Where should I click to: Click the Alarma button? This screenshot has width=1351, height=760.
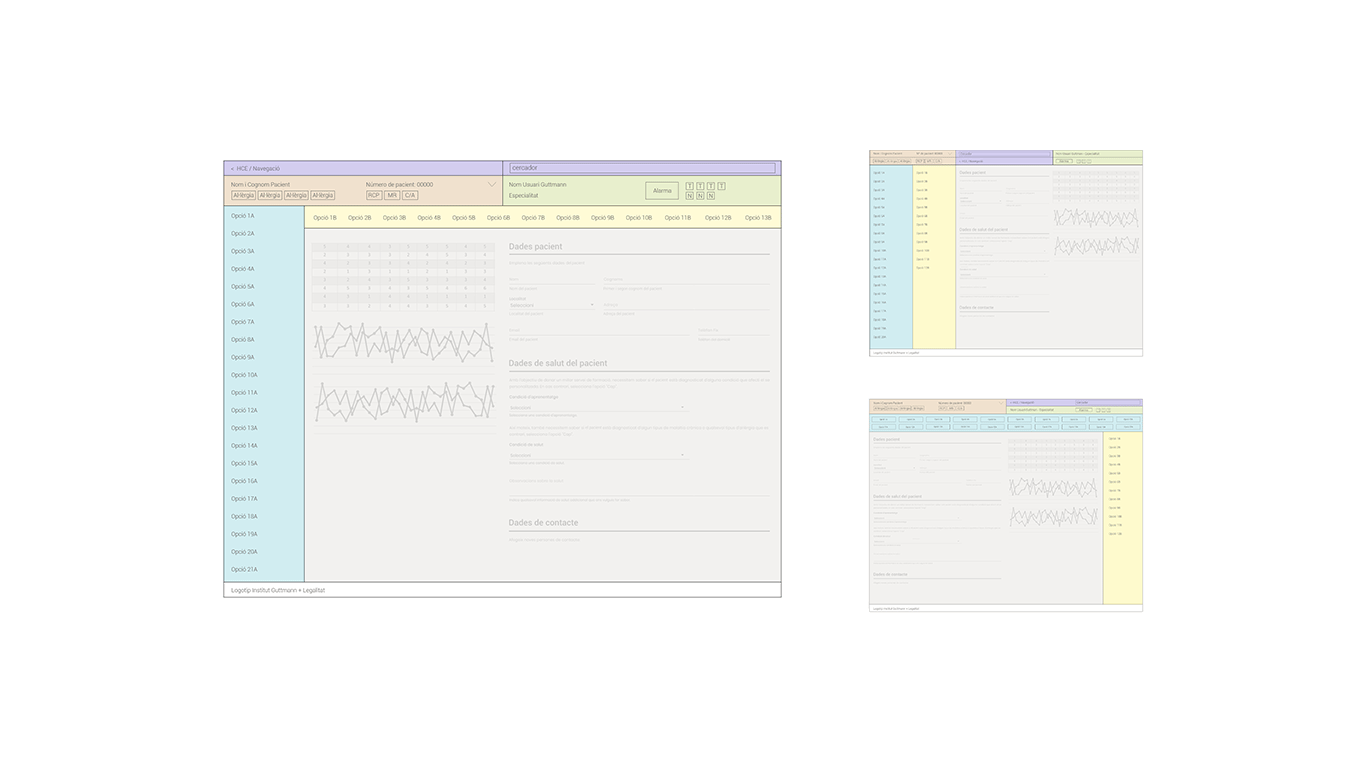pyautogui.click(x=662, y=190)
